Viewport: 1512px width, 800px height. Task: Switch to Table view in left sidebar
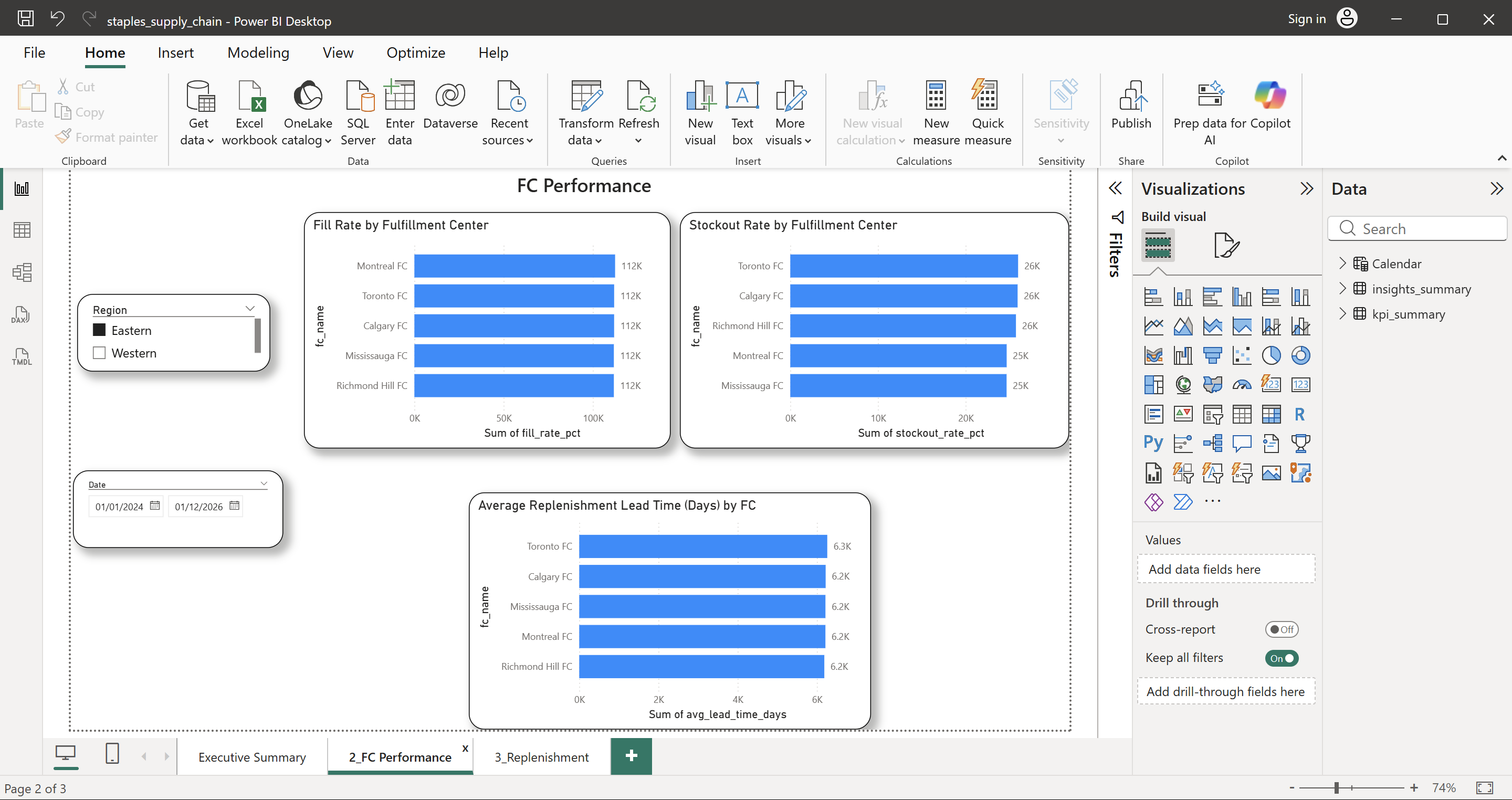click(x=22, y=229)
